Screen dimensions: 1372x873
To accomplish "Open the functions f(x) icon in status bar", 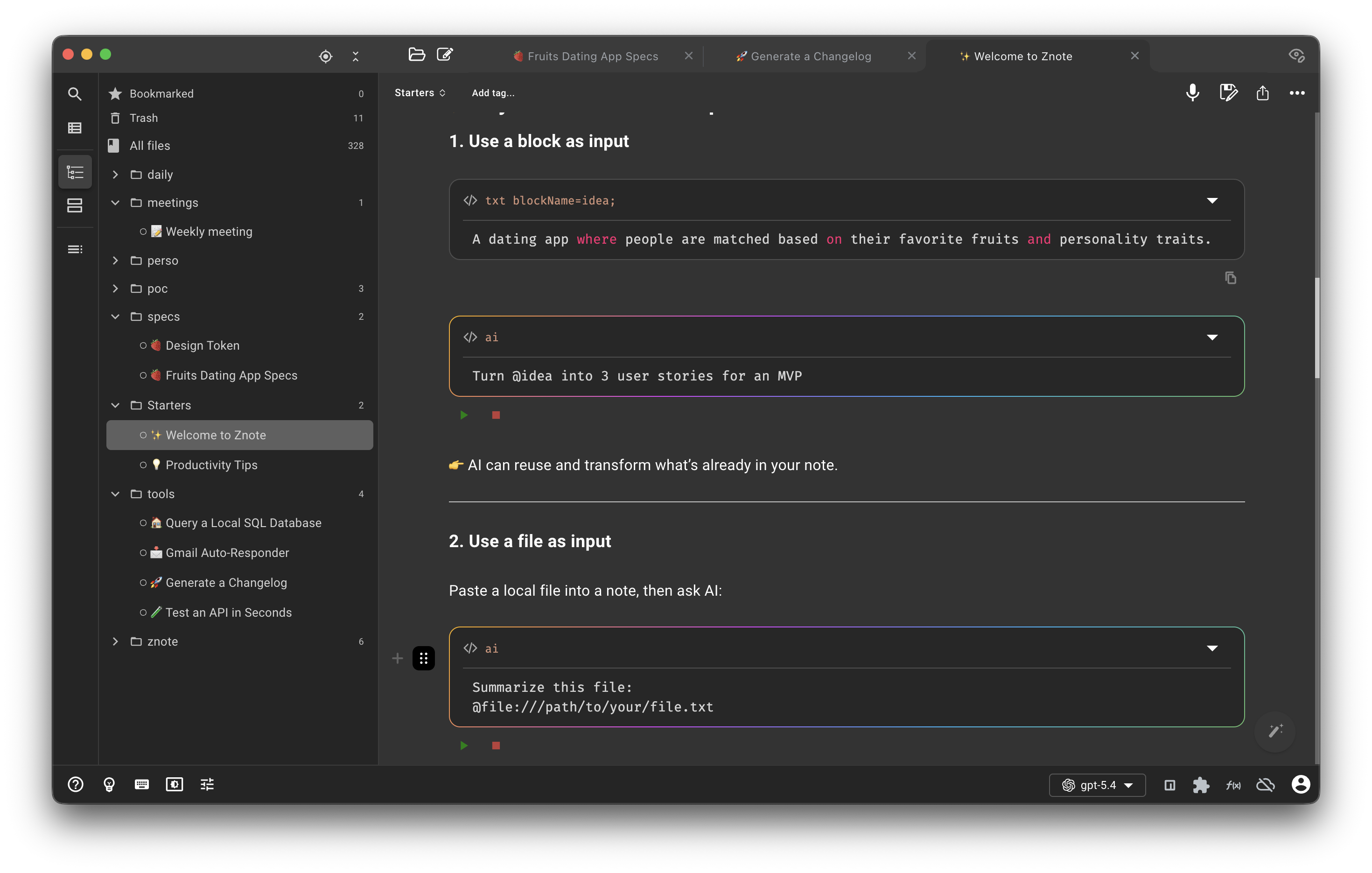I will (1233, 785).
